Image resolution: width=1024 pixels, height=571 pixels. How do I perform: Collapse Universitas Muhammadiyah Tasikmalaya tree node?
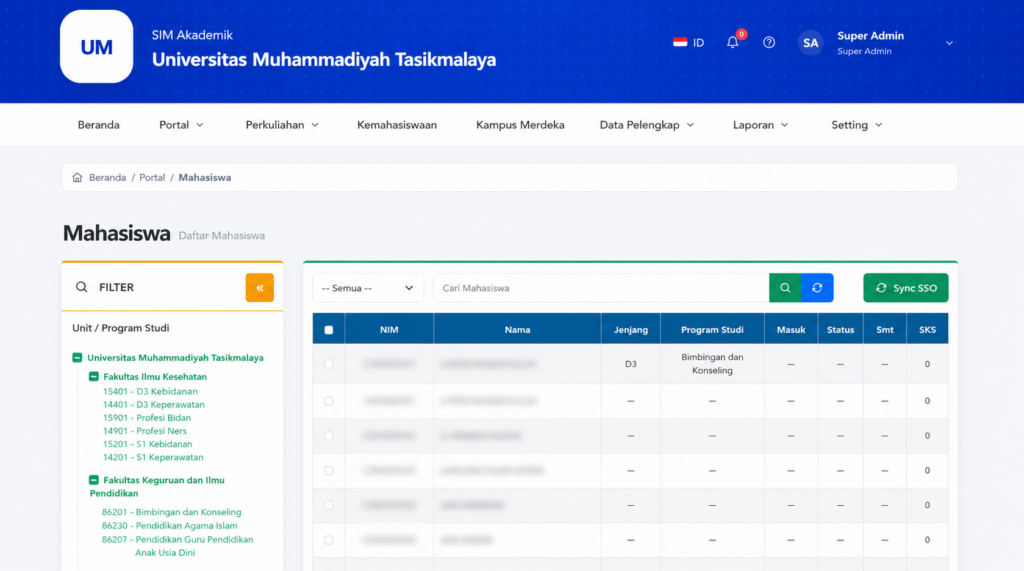(77, 357)
